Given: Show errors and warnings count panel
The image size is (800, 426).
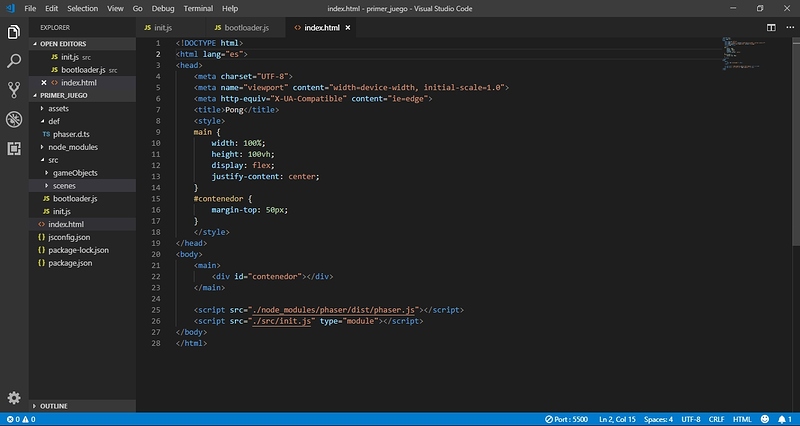Looking at the screenshot, I should pyautogui.click(x=22, y=419).
